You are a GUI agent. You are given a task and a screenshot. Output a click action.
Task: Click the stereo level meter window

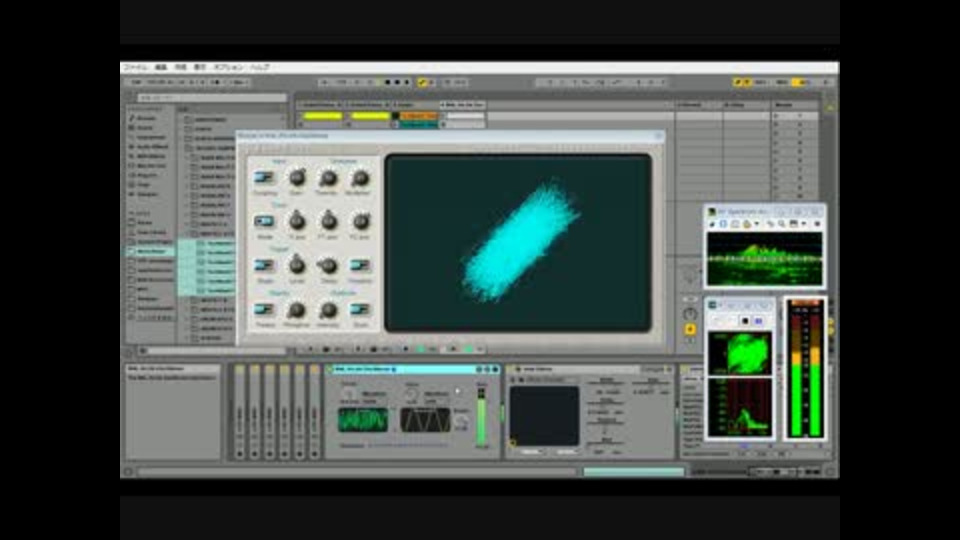pos(806,369)
